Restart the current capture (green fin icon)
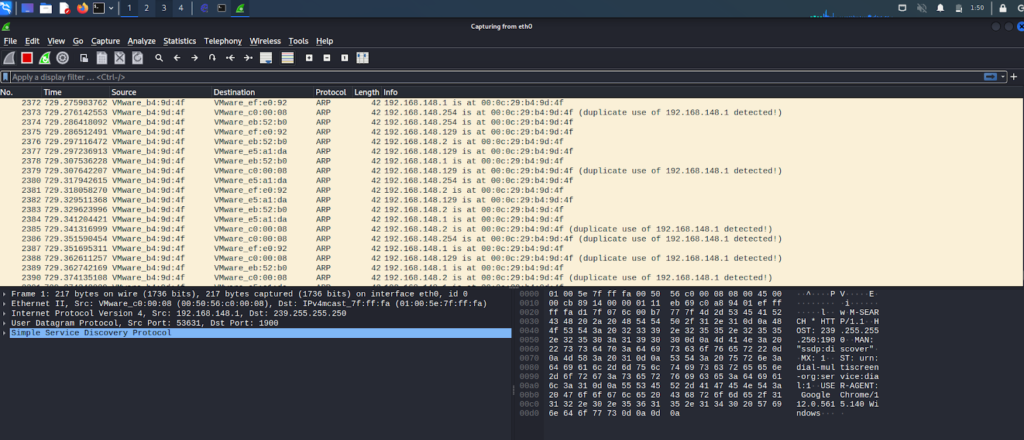 pyautogui.click(x=45, y=58)
